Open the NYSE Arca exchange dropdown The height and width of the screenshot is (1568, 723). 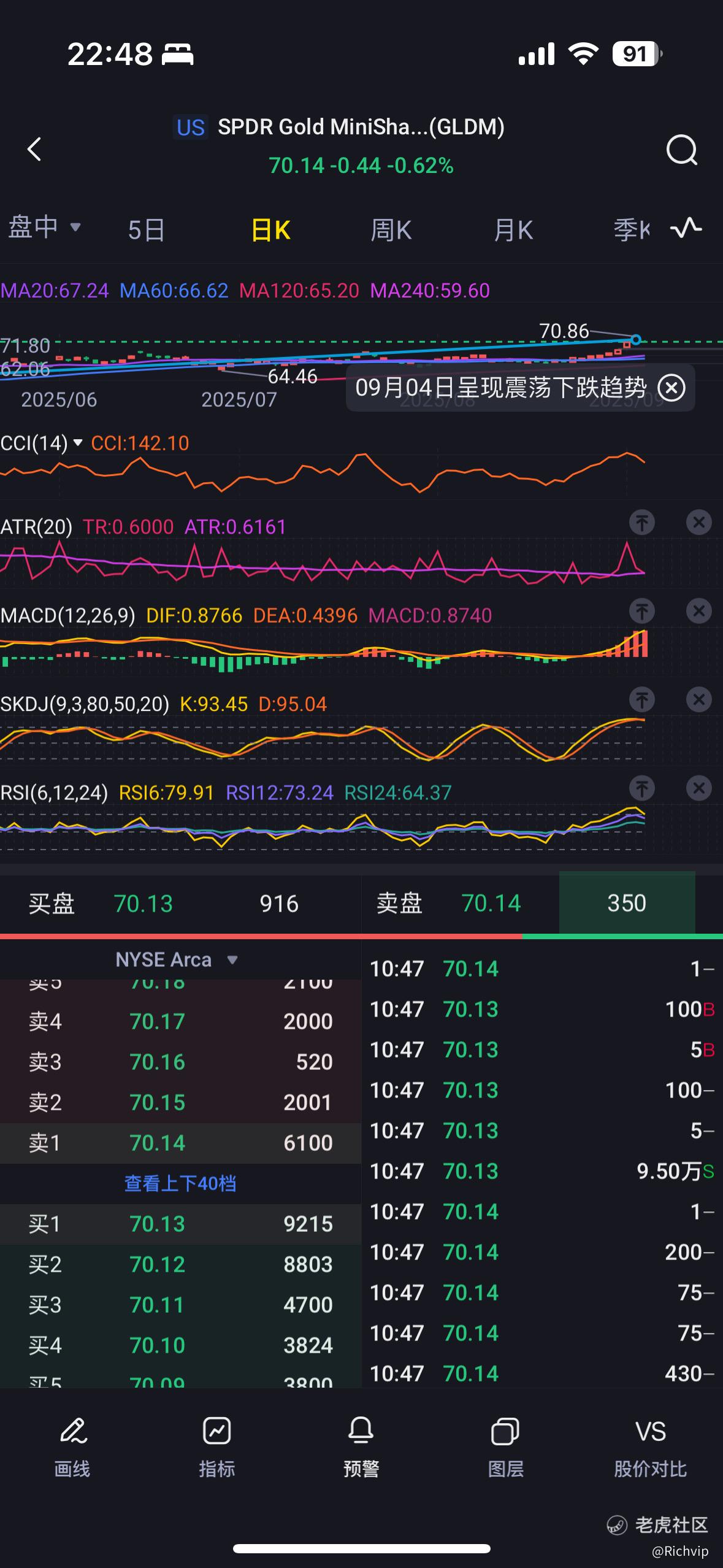pyautogui.click(x=177, y=959)
